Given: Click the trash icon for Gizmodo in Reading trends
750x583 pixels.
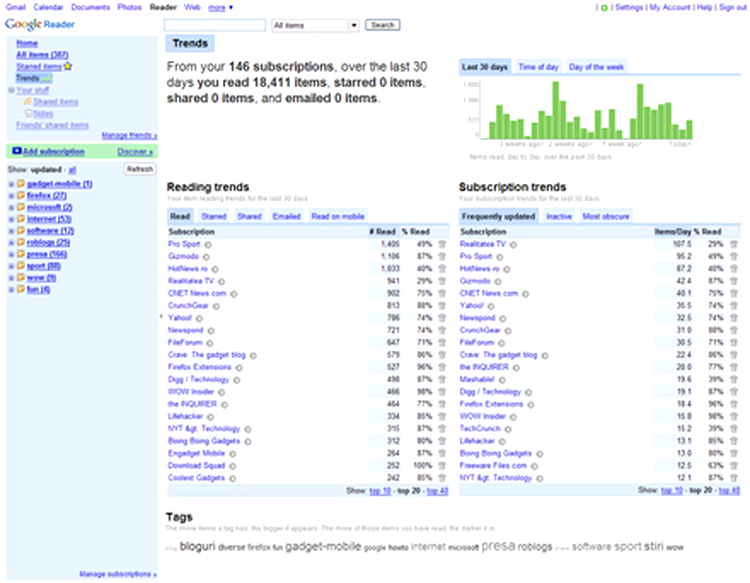Looking at the screenshot, I should pyautogui.click(x=442, y=255).
